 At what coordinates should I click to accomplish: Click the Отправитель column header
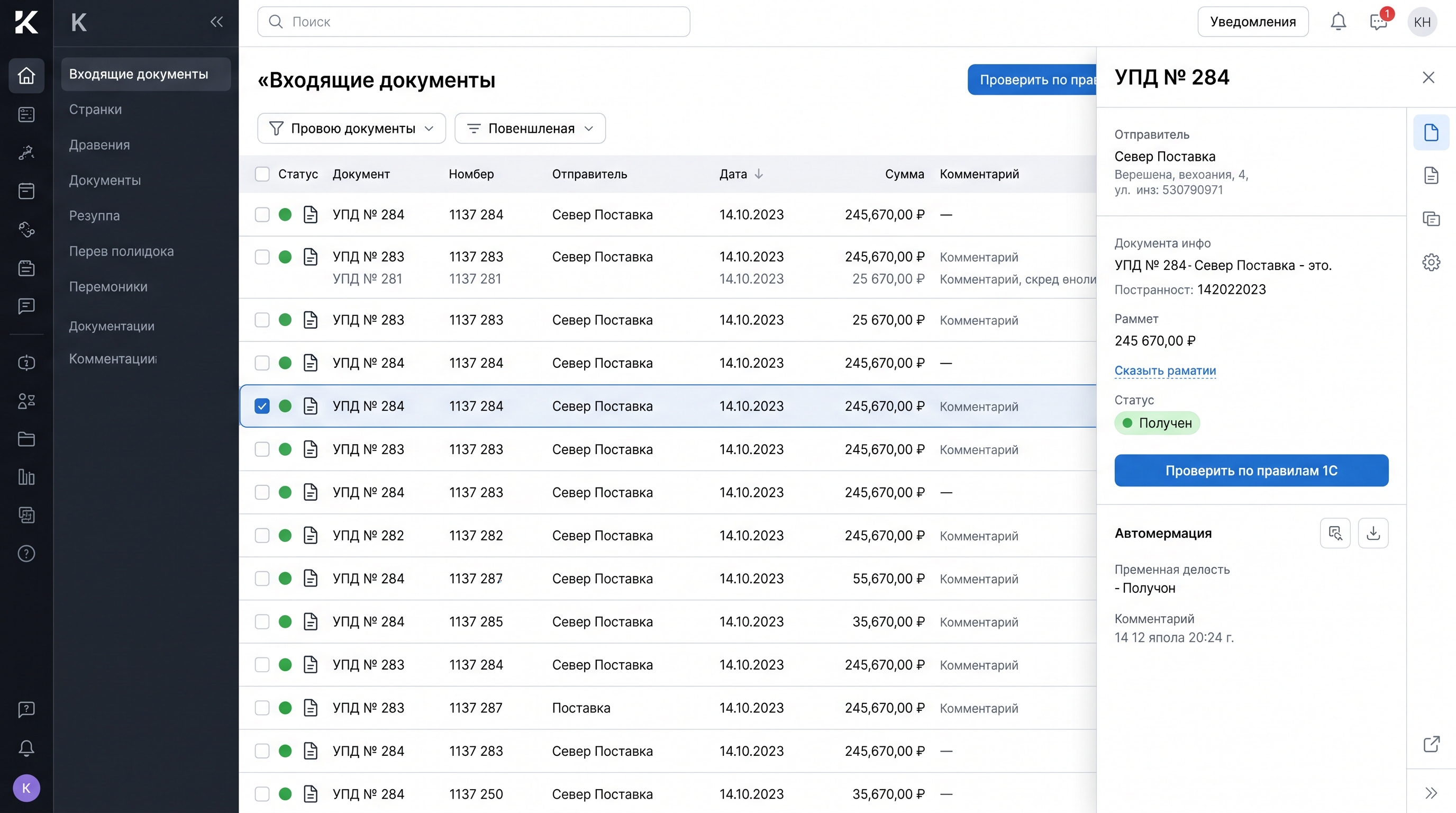point(589,174)
